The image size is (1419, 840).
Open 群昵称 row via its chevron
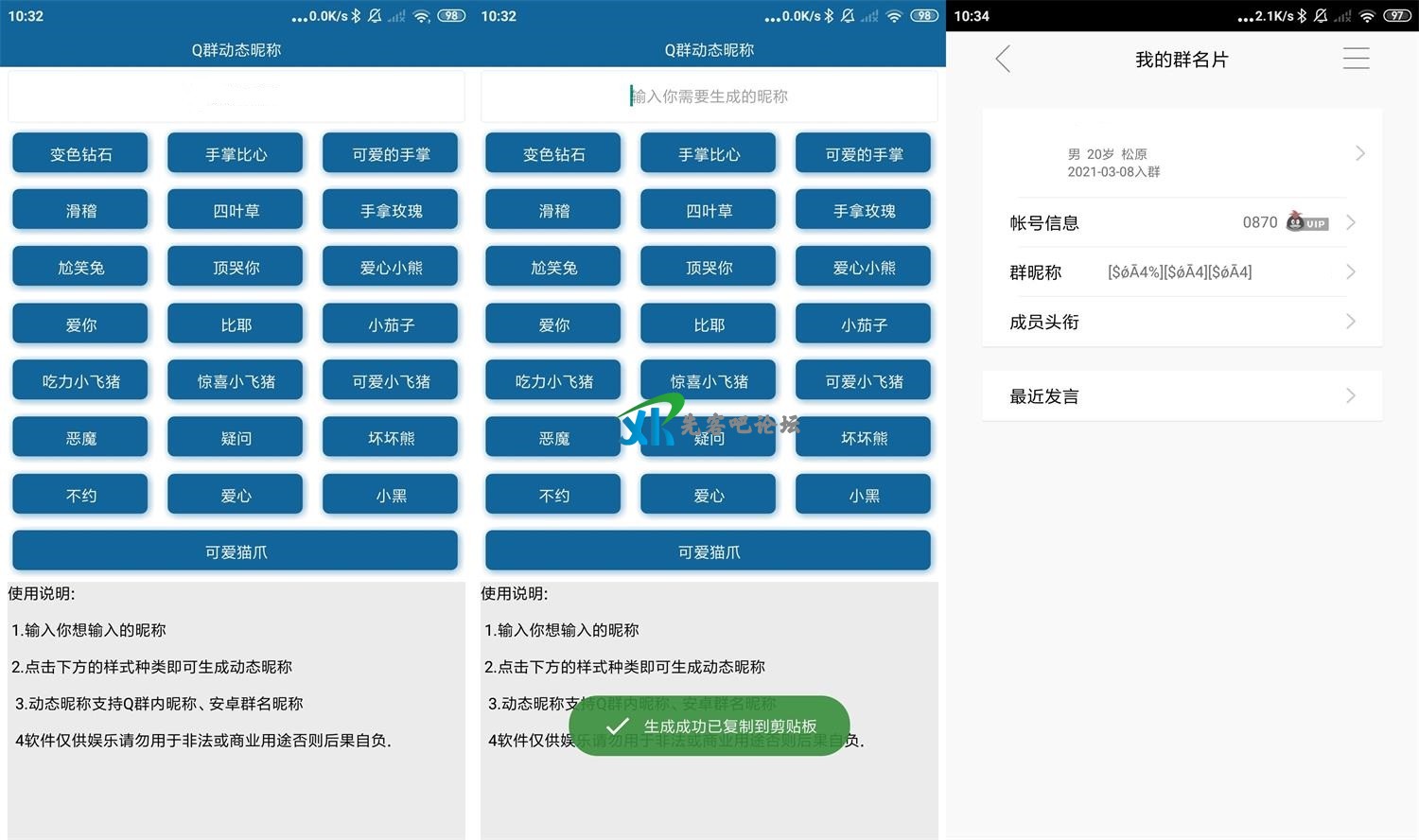click(1351, 272)
